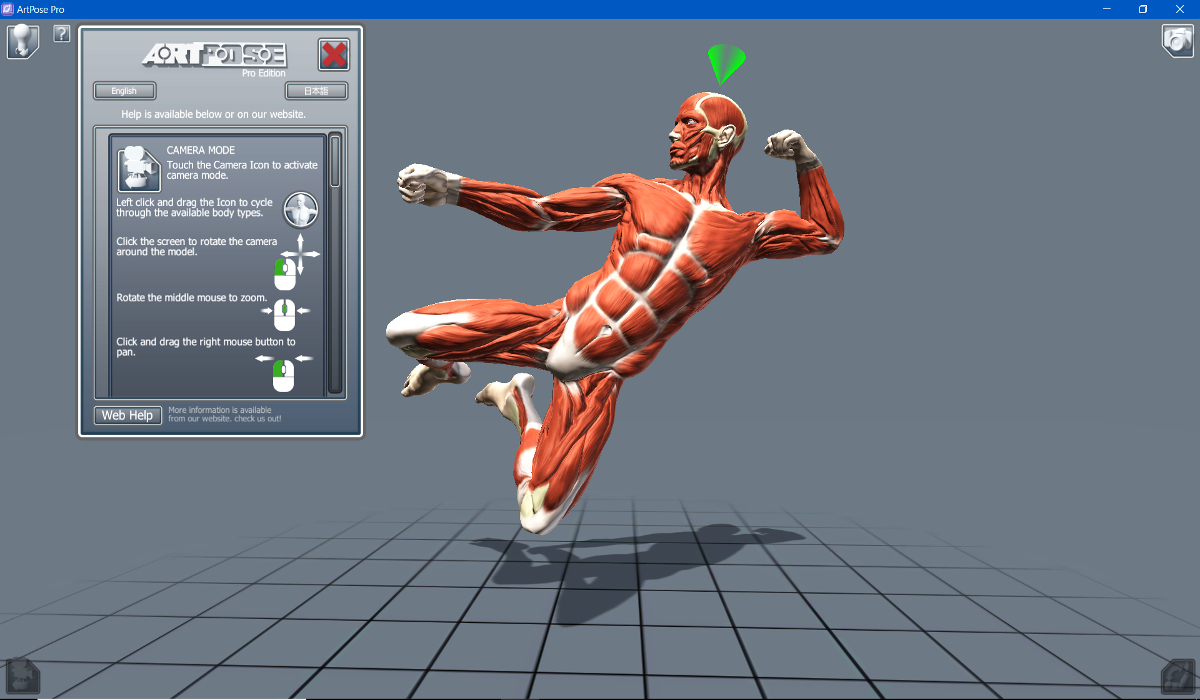Image resolution: width=1200 pixels, height=700 pixels.
Task: Switch the language to 日本語
Action: 316,90
